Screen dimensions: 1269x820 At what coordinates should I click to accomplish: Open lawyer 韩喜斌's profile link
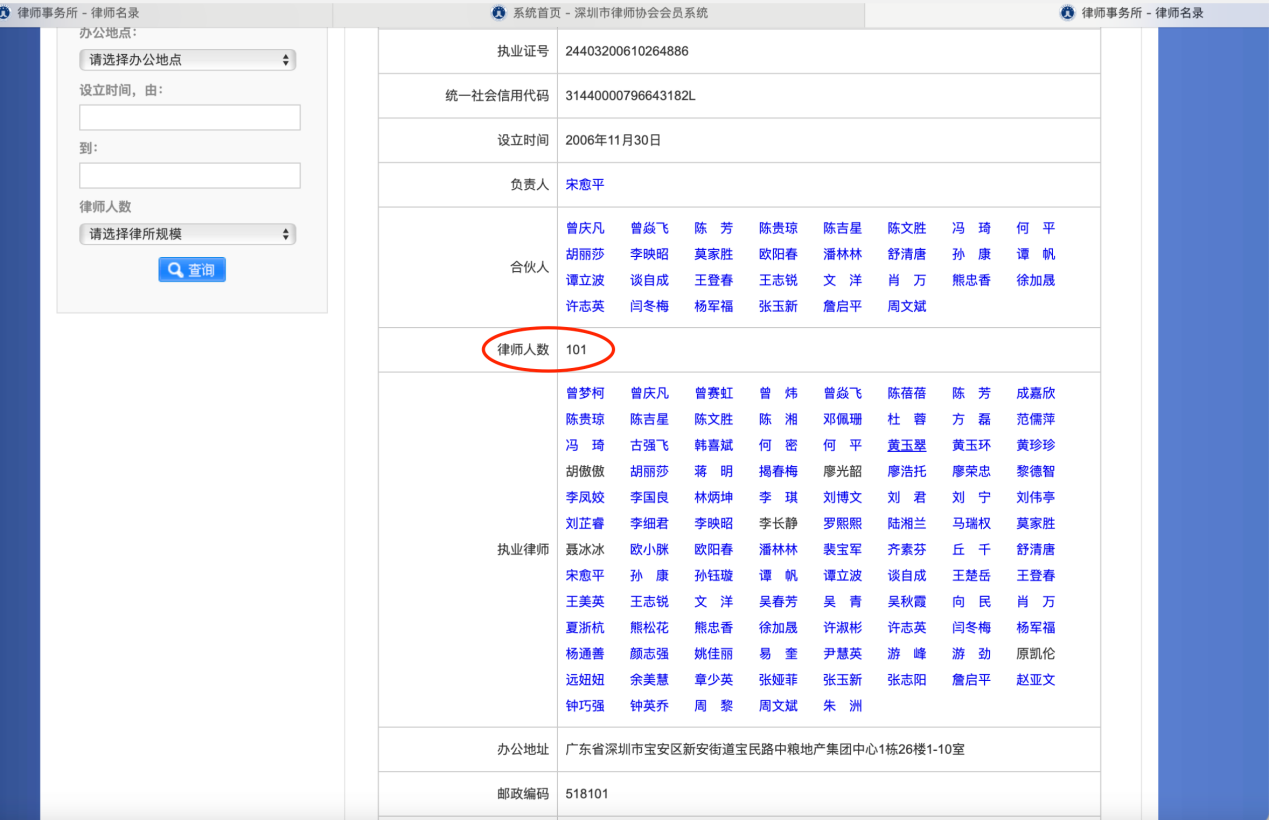(714, 445)
